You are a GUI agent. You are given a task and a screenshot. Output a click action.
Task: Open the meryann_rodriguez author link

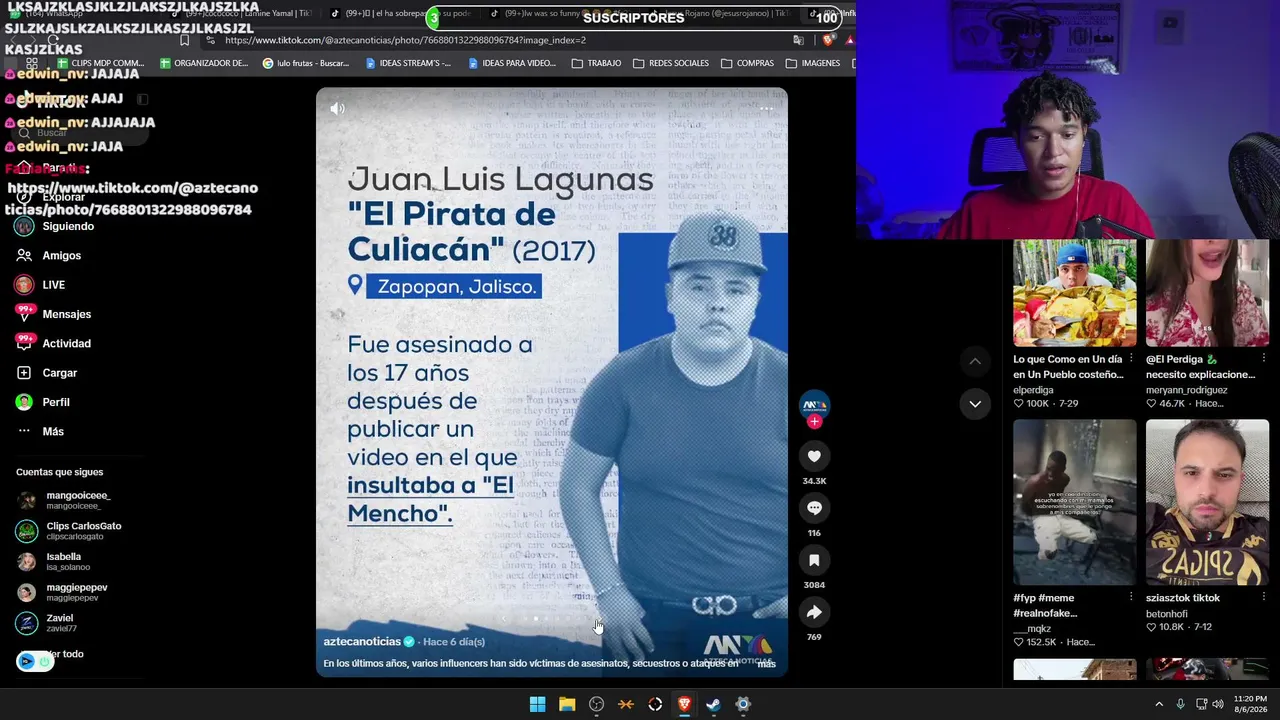click(1187, 390)
